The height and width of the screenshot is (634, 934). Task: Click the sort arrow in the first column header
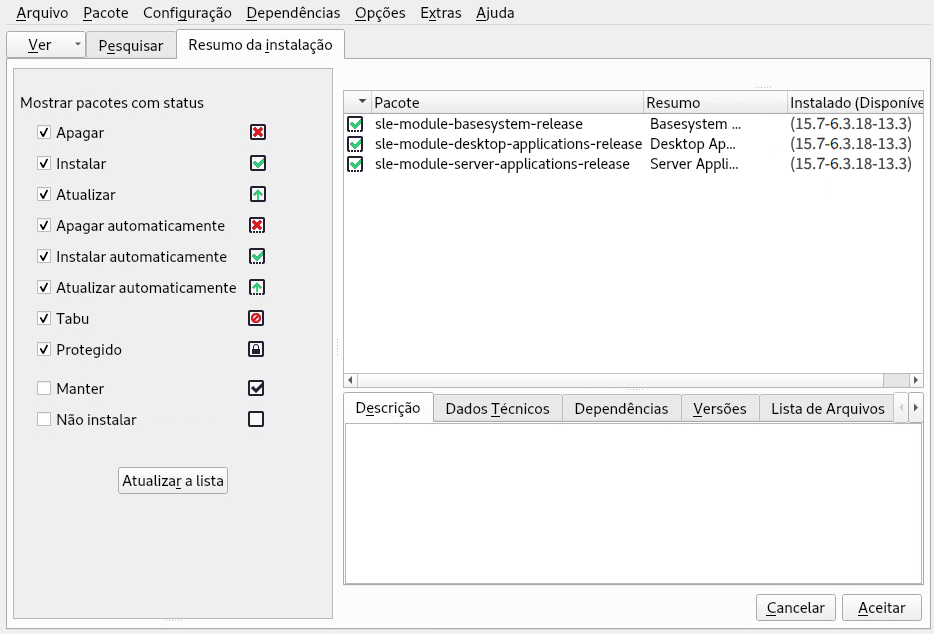362,102
